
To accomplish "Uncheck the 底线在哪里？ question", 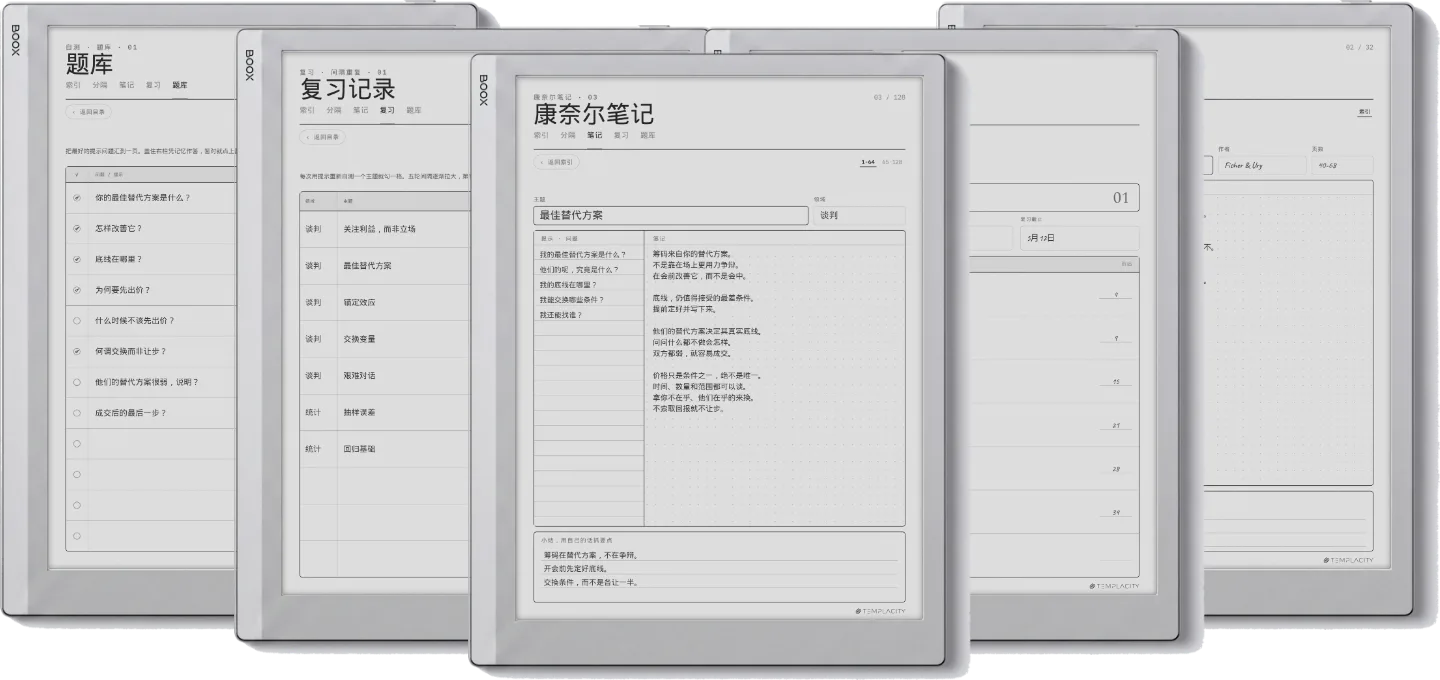I will click(x=77, y=260).
